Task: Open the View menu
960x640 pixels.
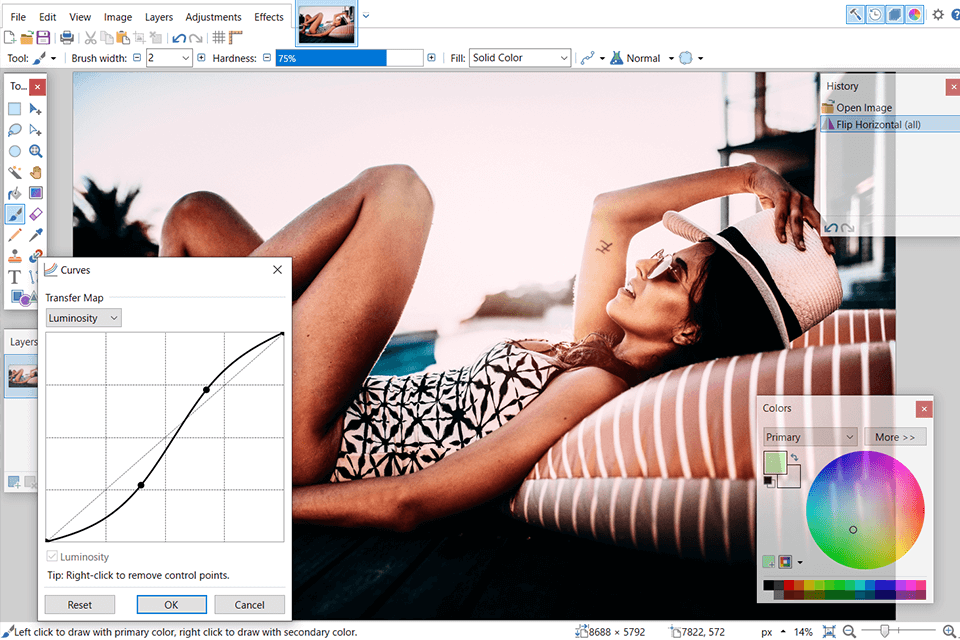Action: coord(80,17)
